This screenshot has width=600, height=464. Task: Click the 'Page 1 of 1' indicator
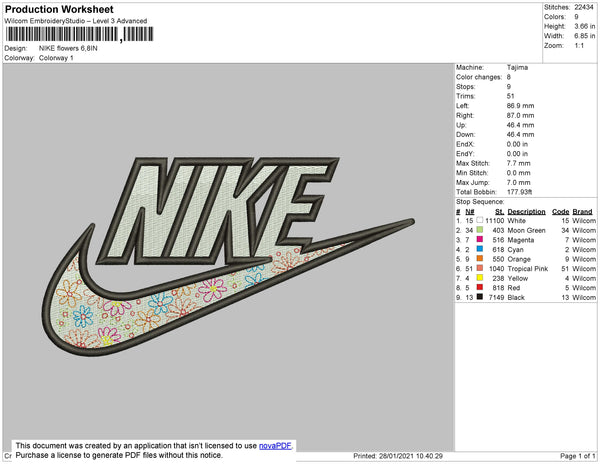(577, 456)
